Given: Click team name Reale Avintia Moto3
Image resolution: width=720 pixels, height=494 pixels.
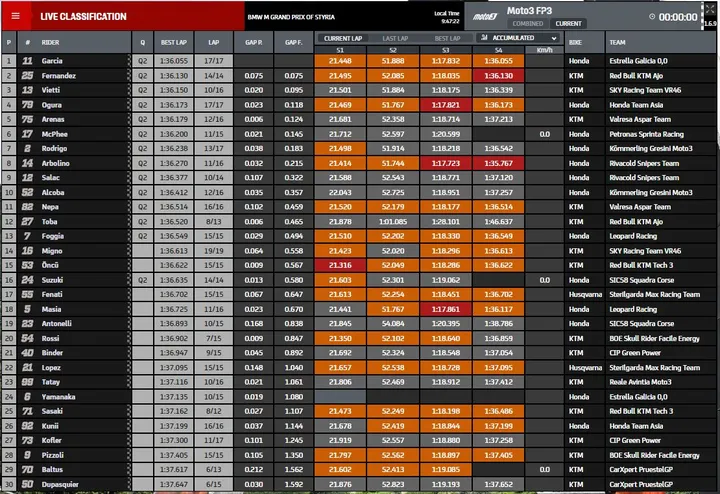Looking at the screenshot, I should click(x=640, y=382).
